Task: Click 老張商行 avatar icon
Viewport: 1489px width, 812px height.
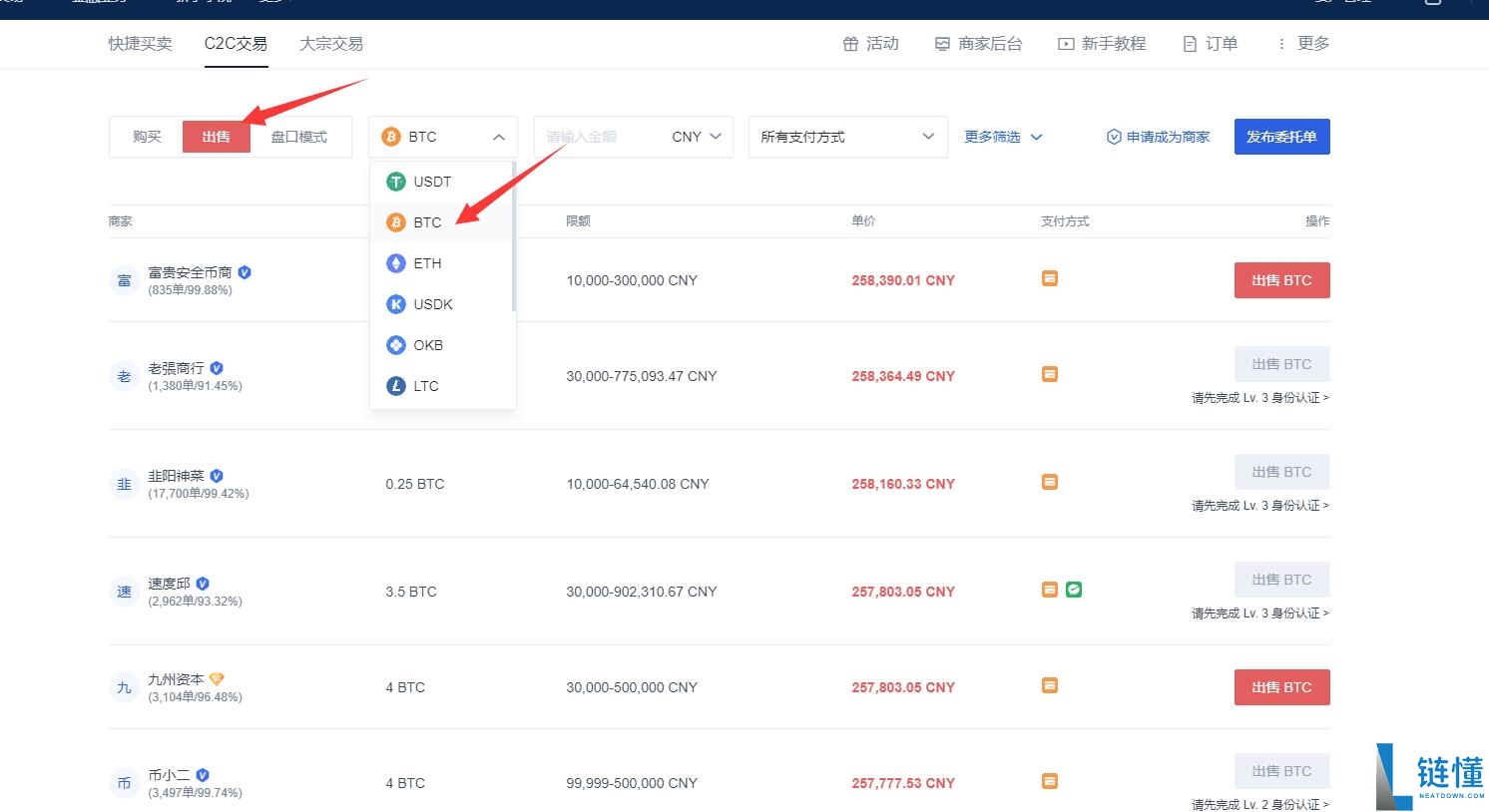Action: click(124, 376)
